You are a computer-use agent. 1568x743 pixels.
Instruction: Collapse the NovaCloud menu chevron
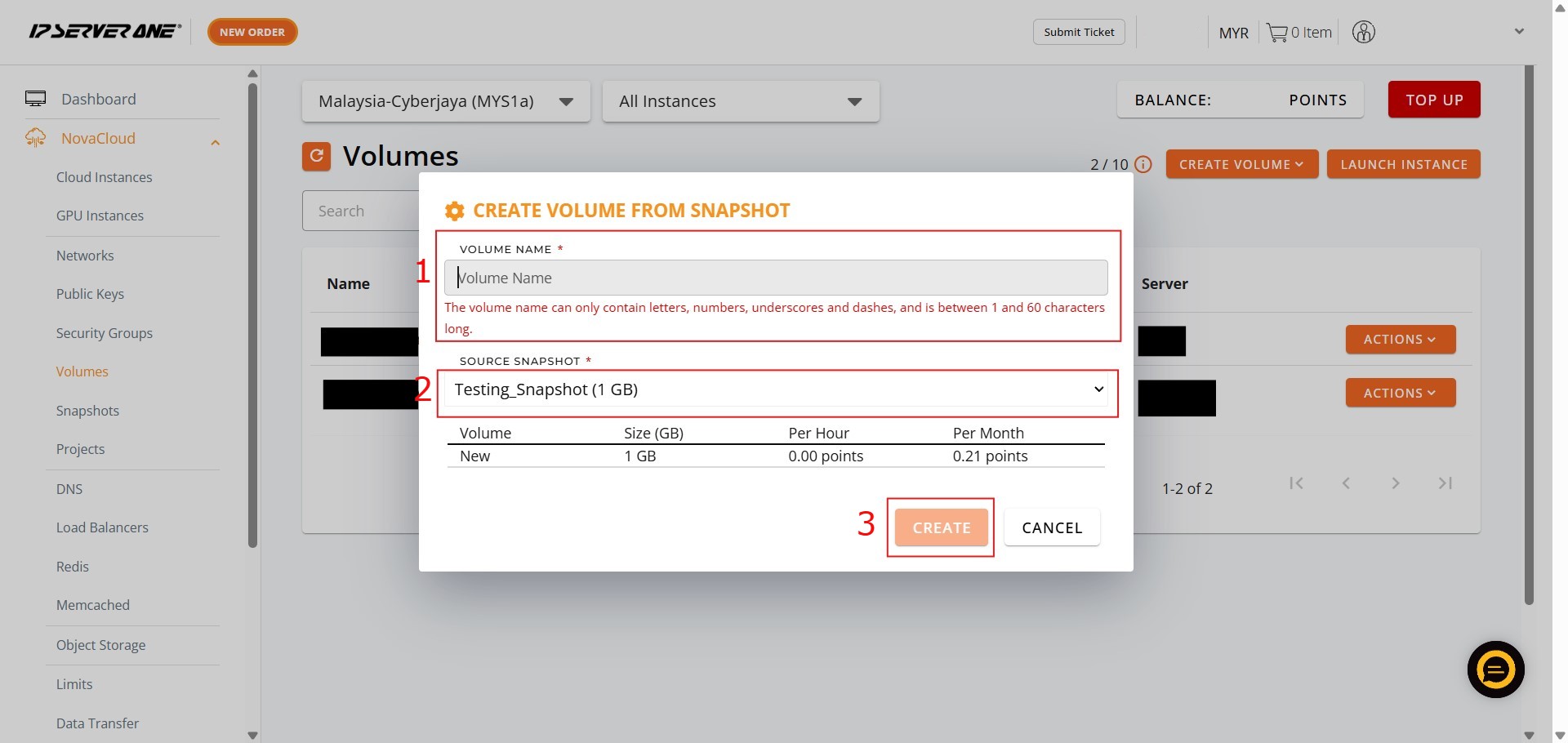[215, 143]
